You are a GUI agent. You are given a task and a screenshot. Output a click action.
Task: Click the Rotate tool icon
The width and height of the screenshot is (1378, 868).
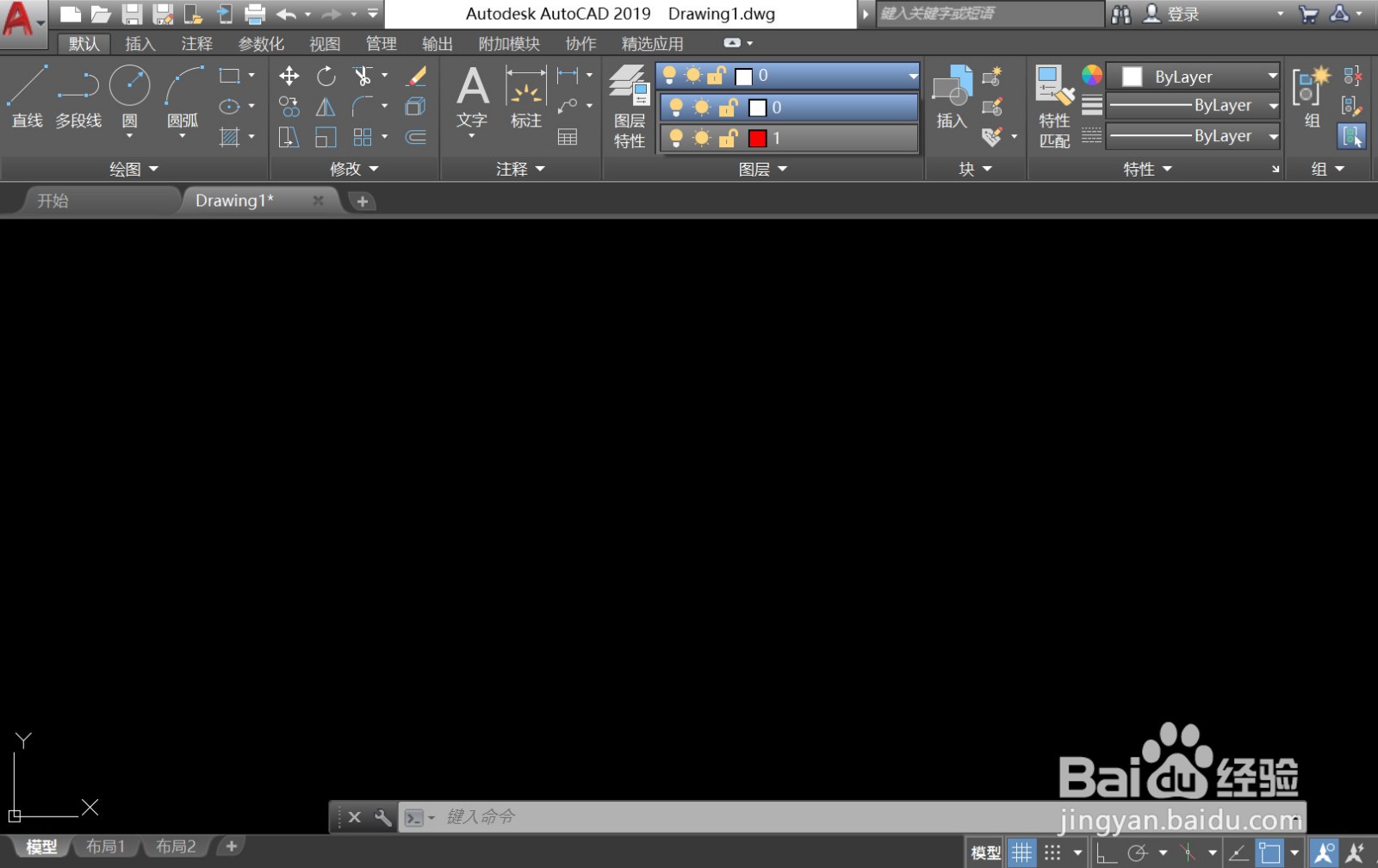coord(326,76)
